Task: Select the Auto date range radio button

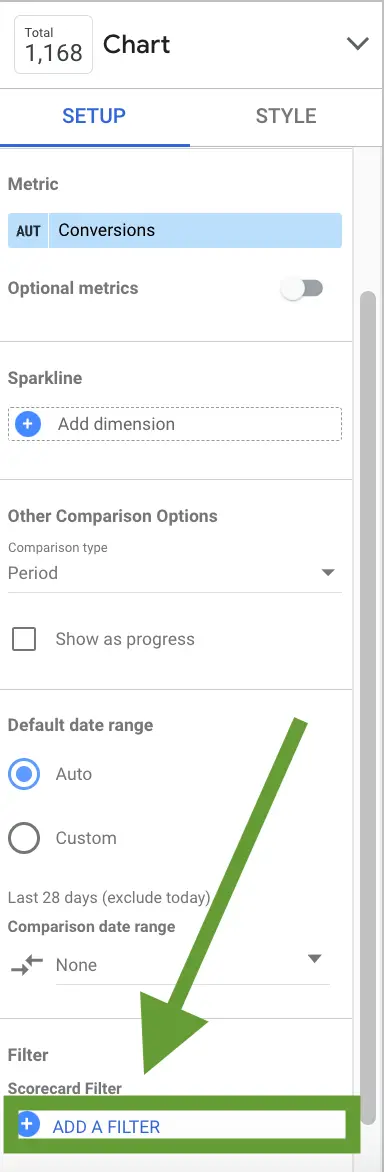Action: [24, 774]
